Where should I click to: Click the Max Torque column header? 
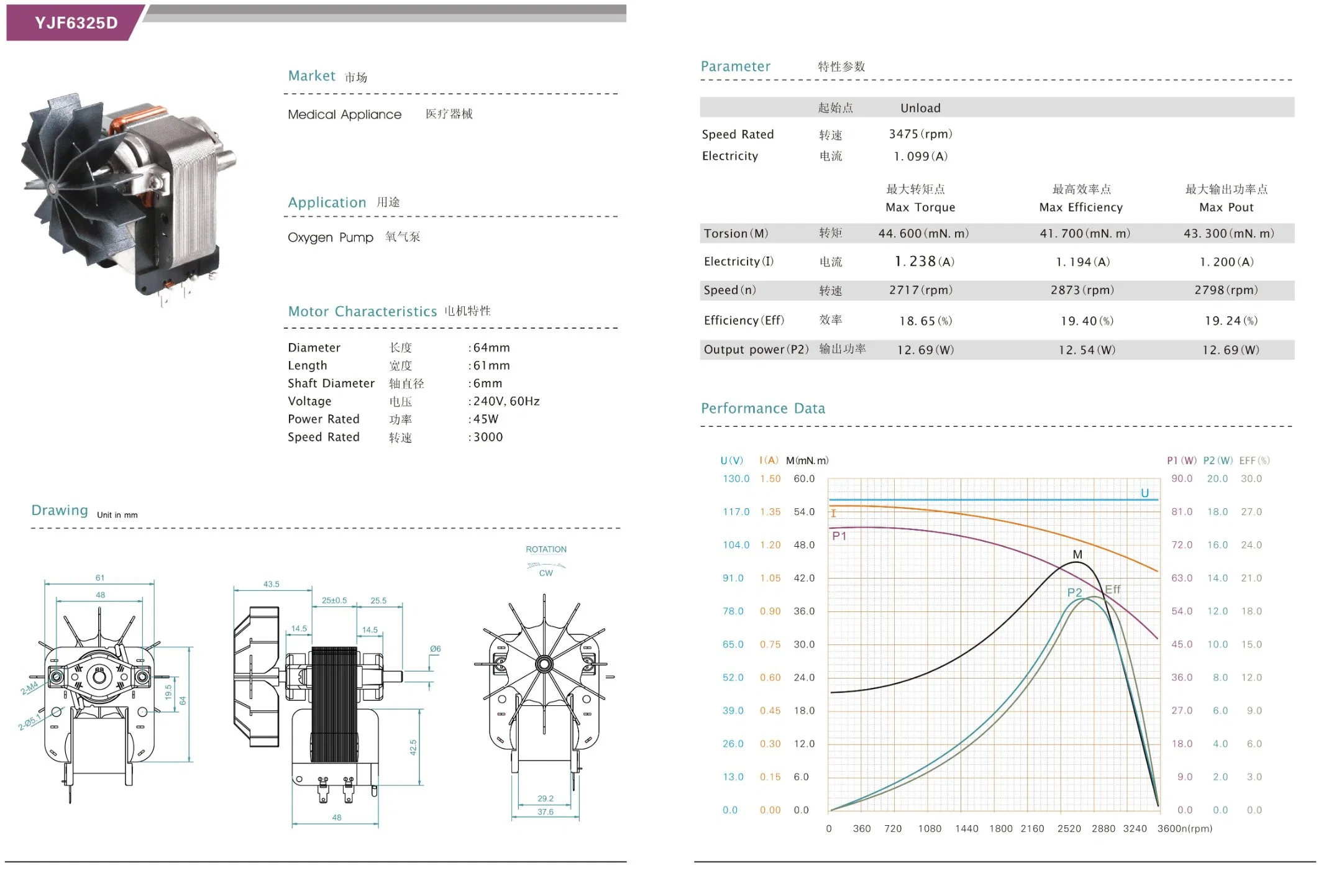920,208
